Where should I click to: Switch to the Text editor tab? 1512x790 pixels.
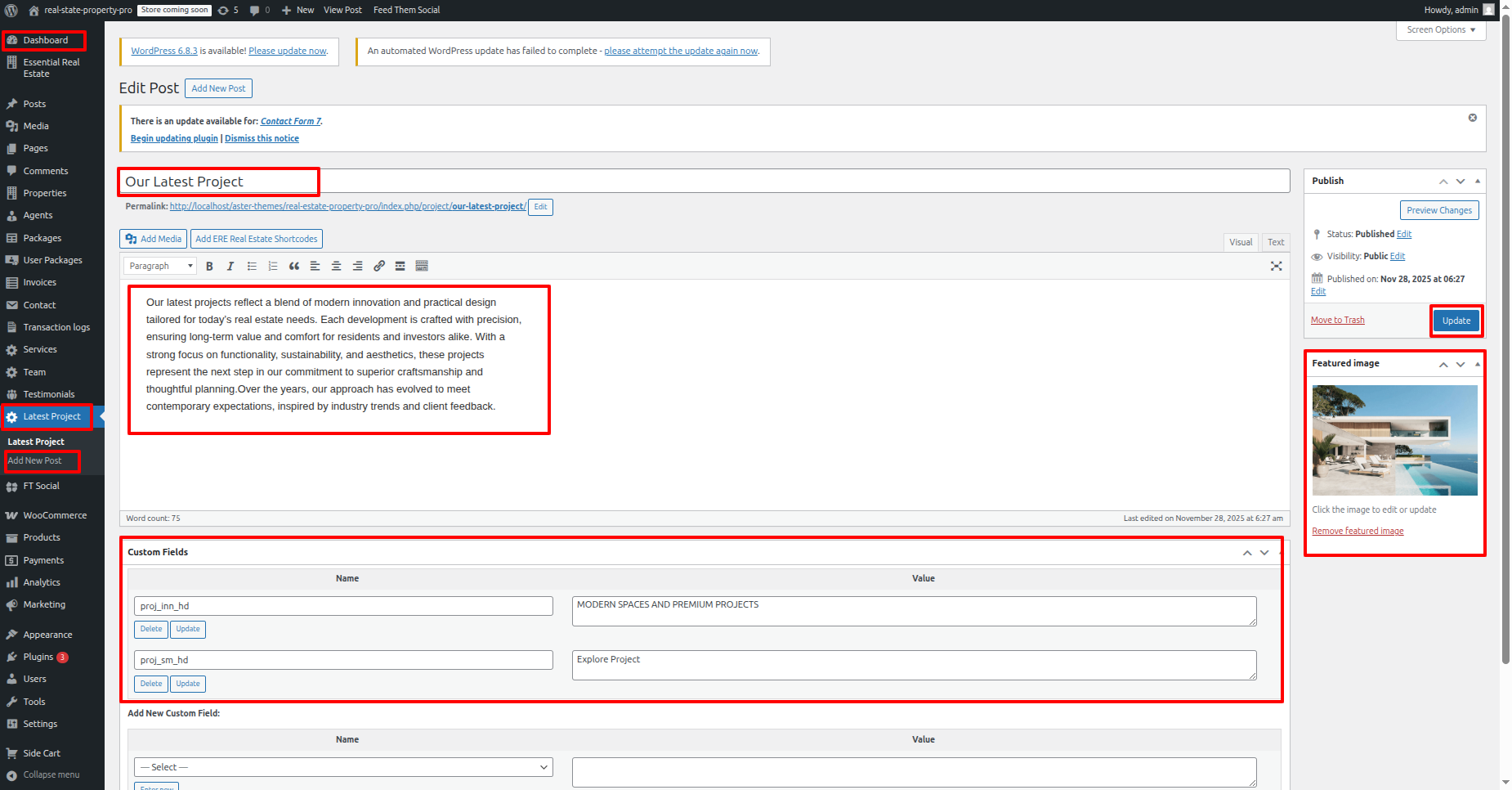[x=1275, y=242]
